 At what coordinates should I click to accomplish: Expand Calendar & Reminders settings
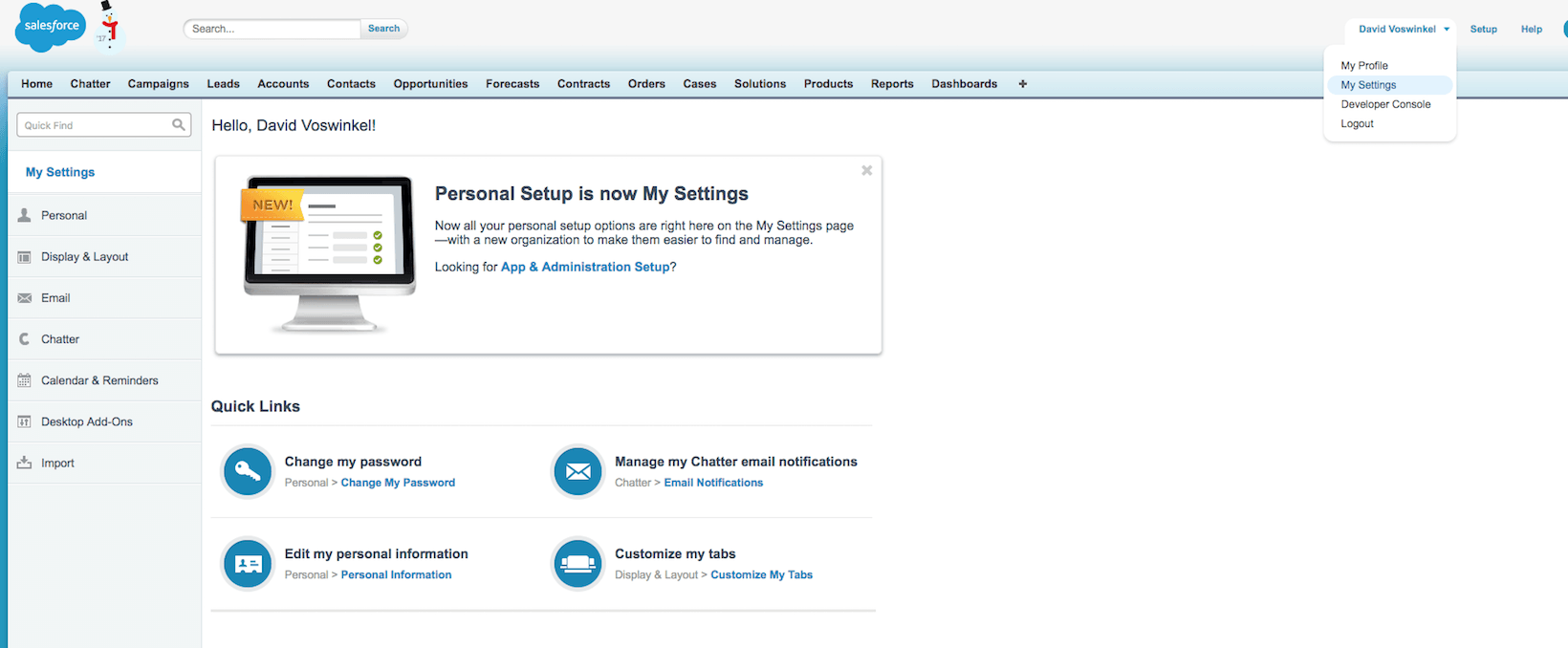99,380
